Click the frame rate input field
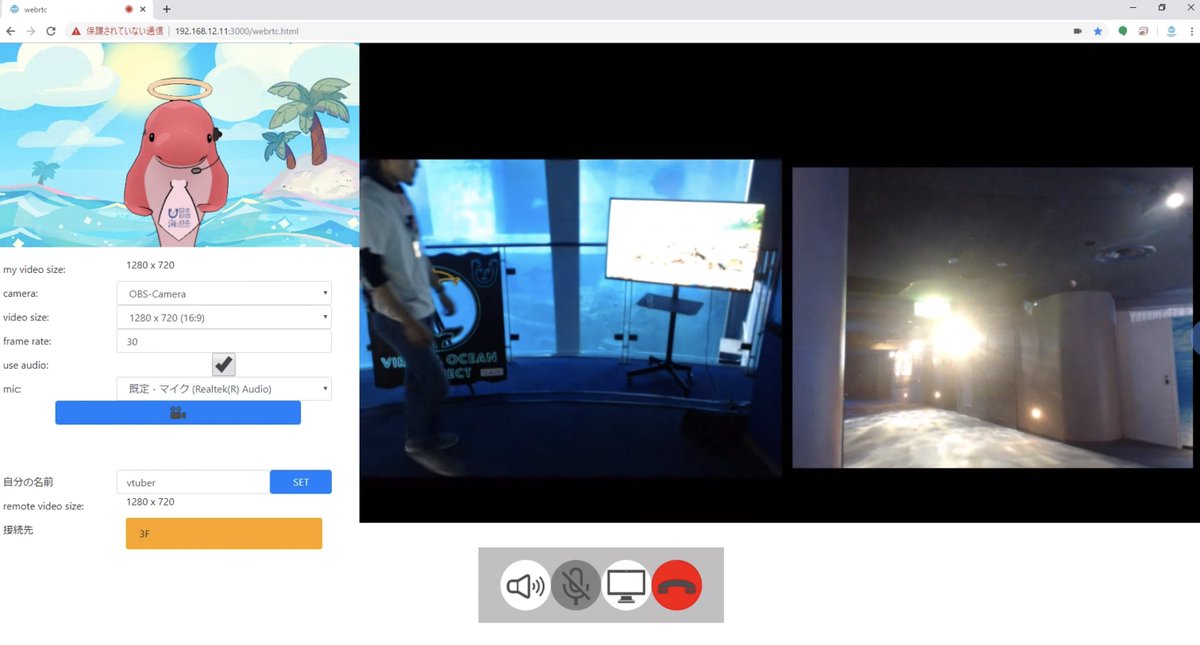The width and height of the screenshot is (1200, 645). coord(224,341)
